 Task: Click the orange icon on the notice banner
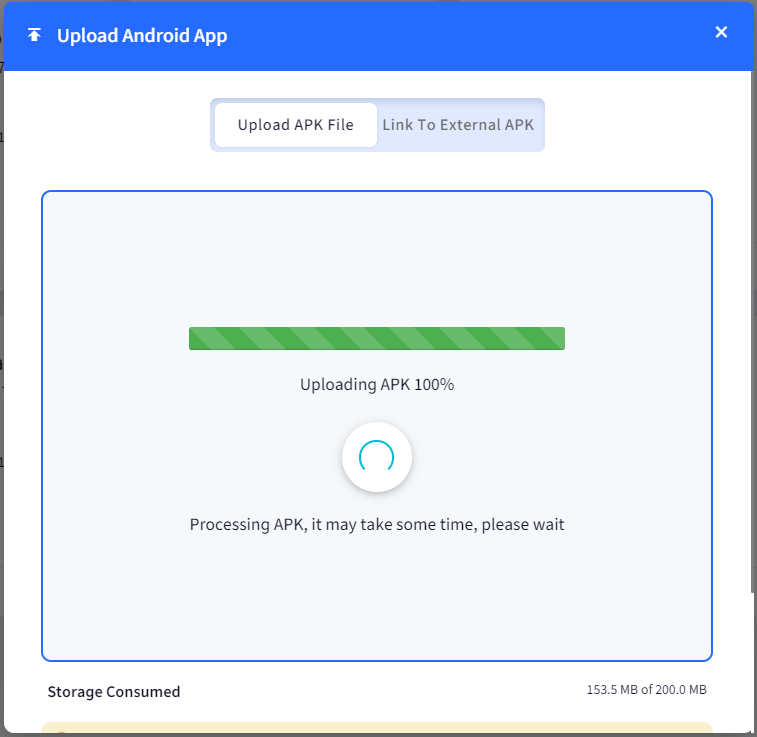tap(60, 733)
